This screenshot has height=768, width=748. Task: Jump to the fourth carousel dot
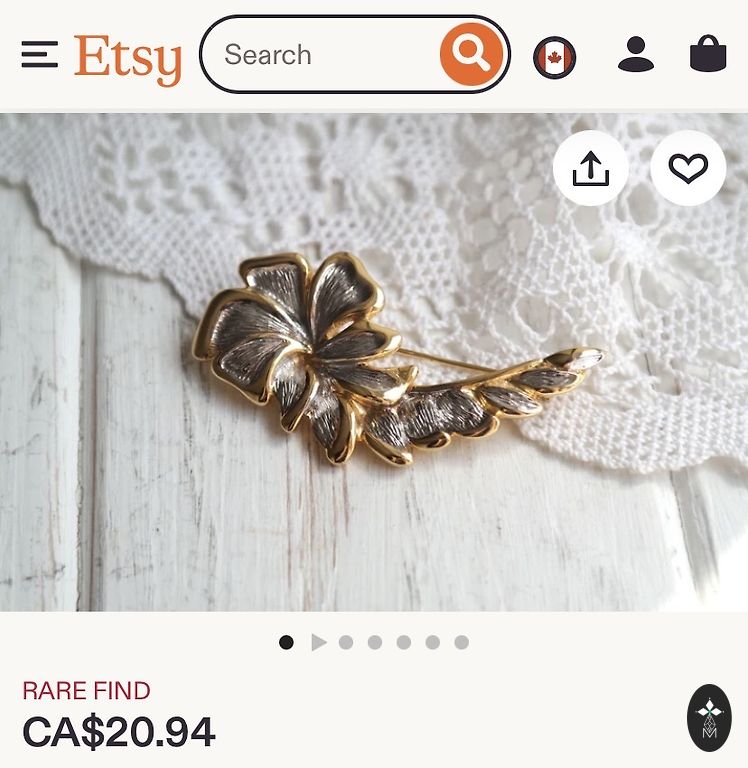pyautogui.click(x=375, y=642)
